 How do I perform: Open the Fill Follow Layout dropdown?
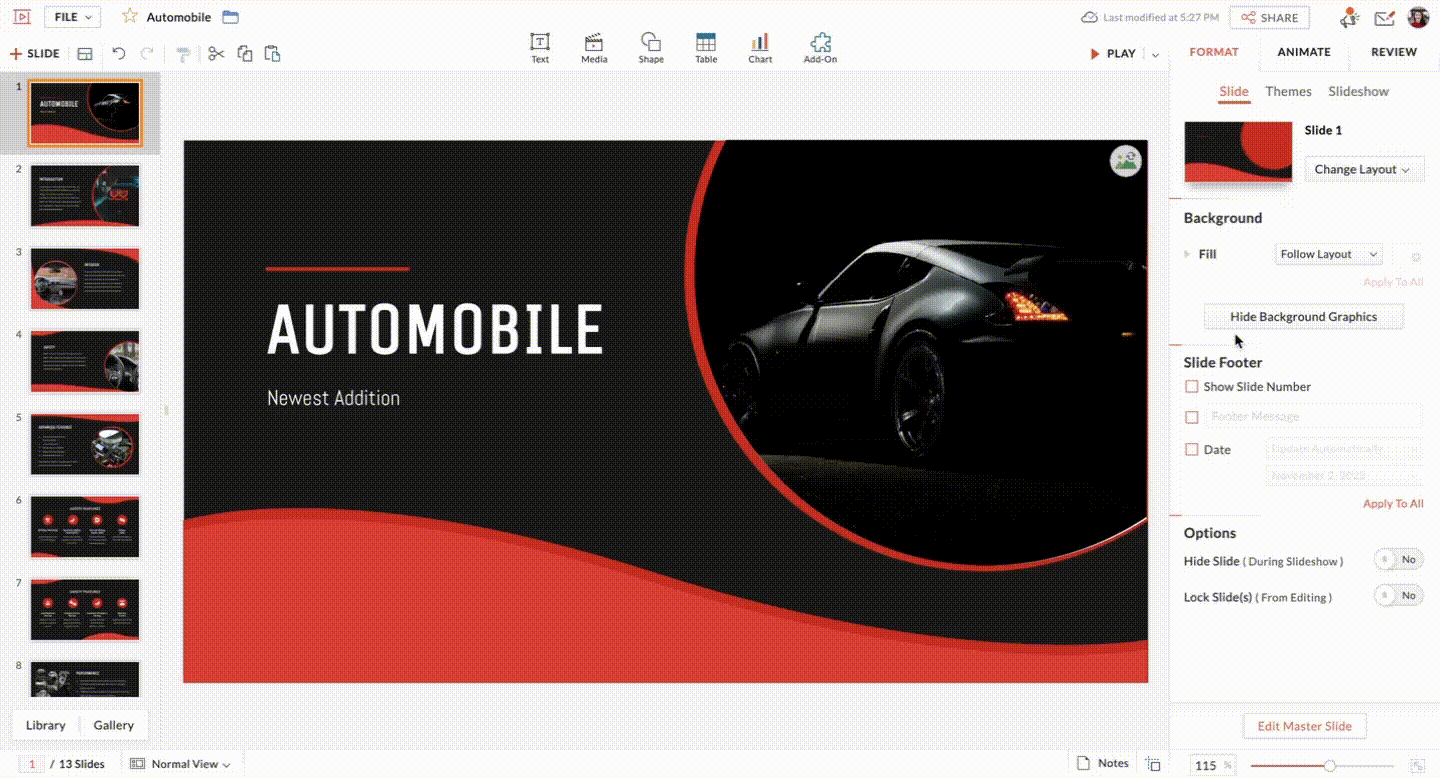(1328, 254)
